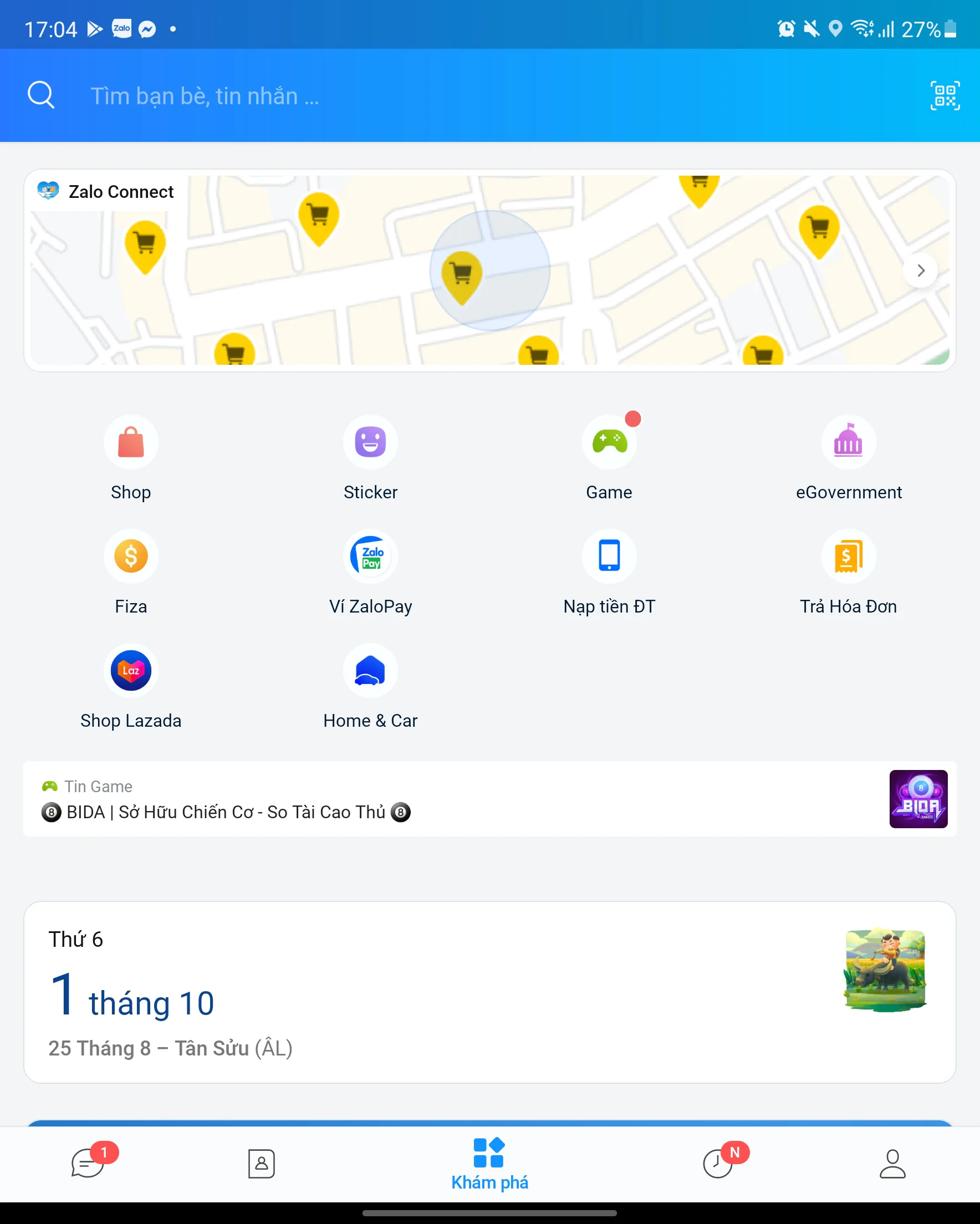Open the Timeline diary tab
The width and height of the screenshot is (980, 1224).
pos(718,1164)
